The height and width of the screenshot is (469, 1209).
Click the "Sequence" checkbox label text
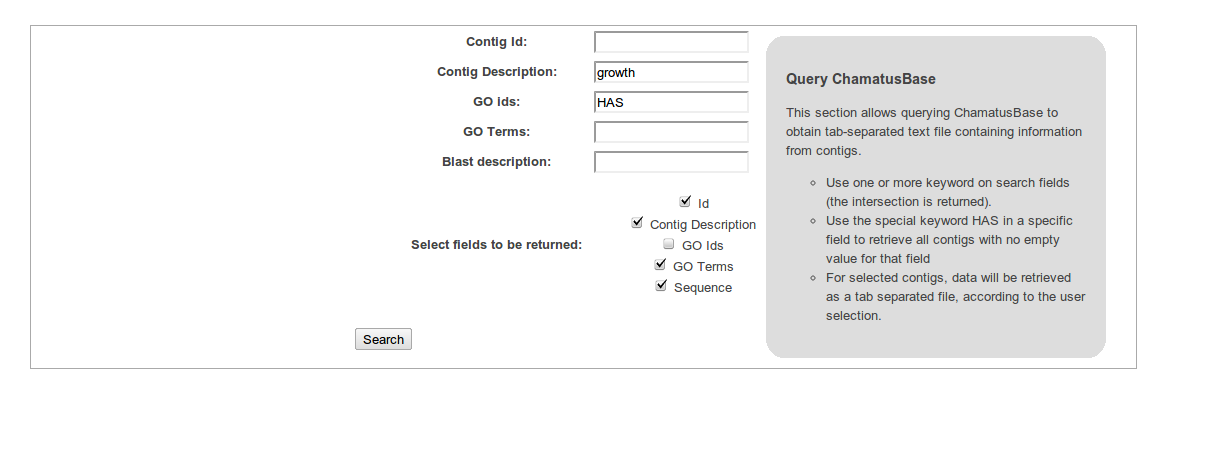[x=703, y=288]
